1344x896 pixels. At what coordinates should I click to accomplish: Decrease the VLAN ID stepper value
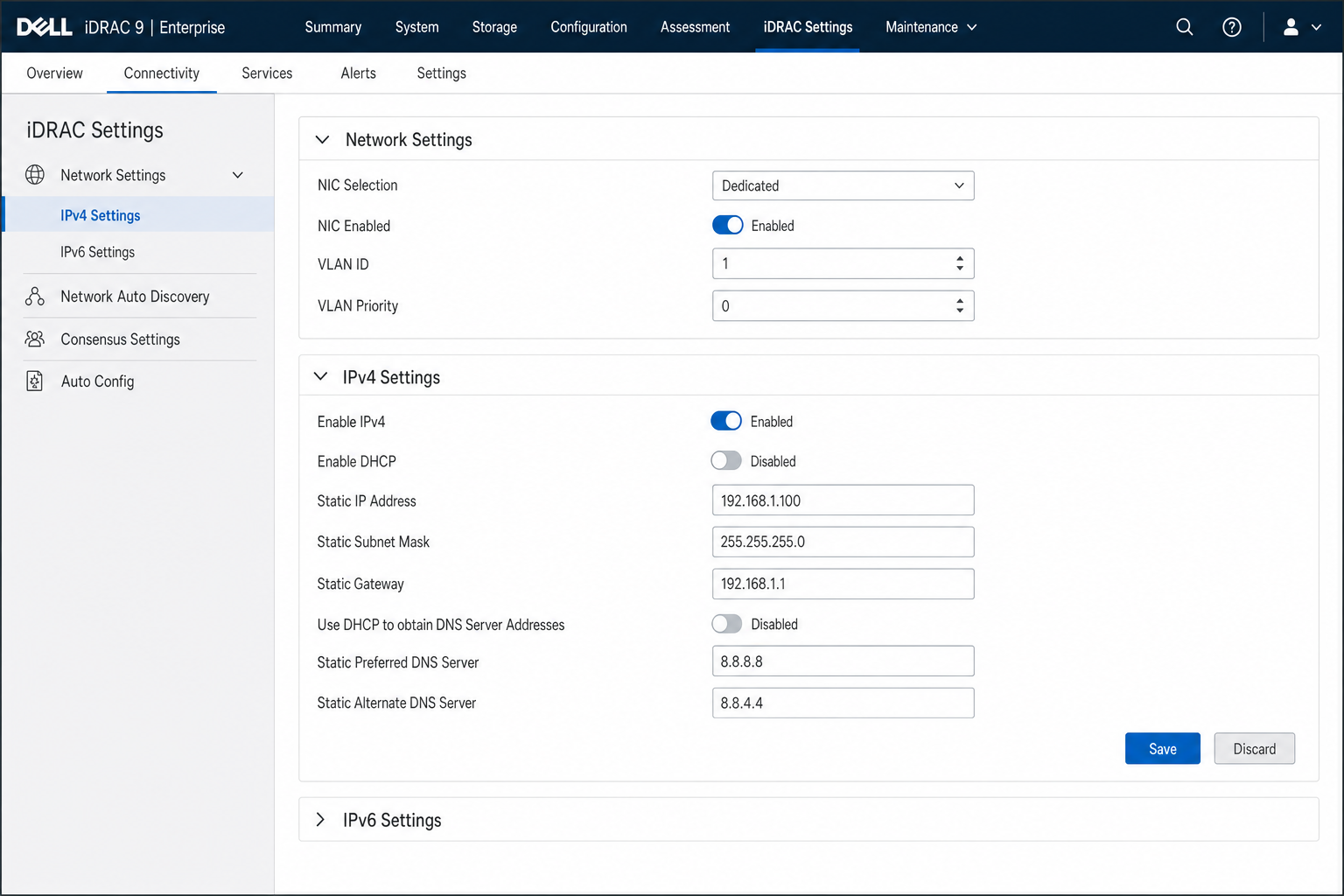pos(960,269)
